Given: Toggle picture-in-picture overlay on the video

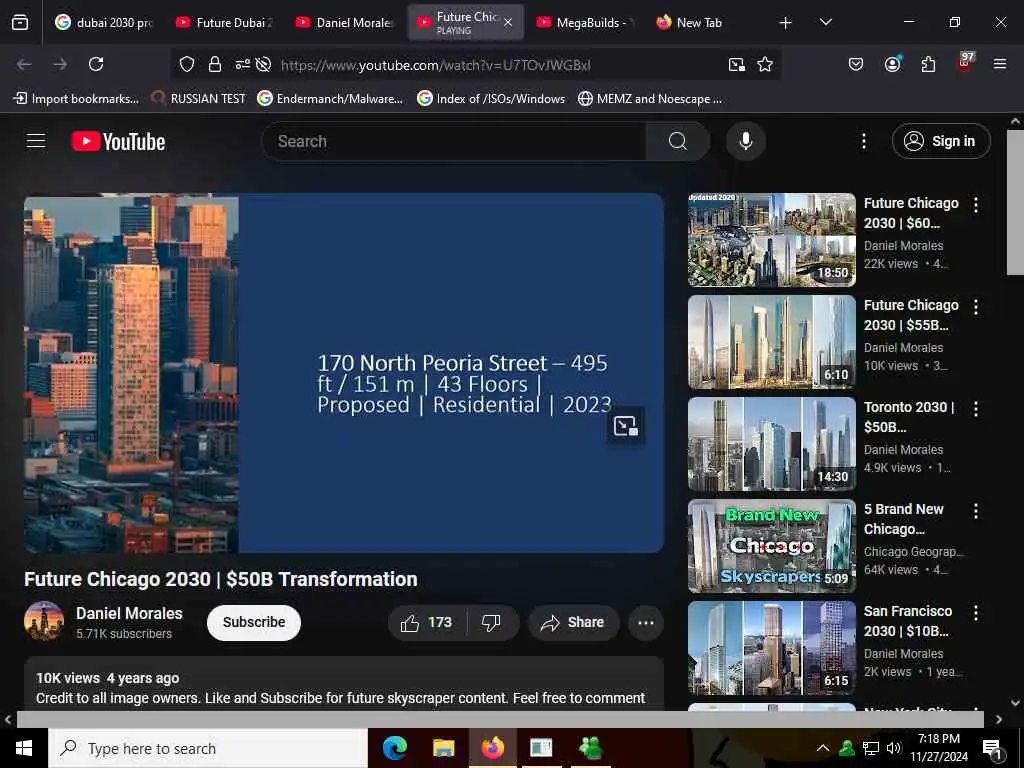Looking at the screenshot, I should [626, 426].
